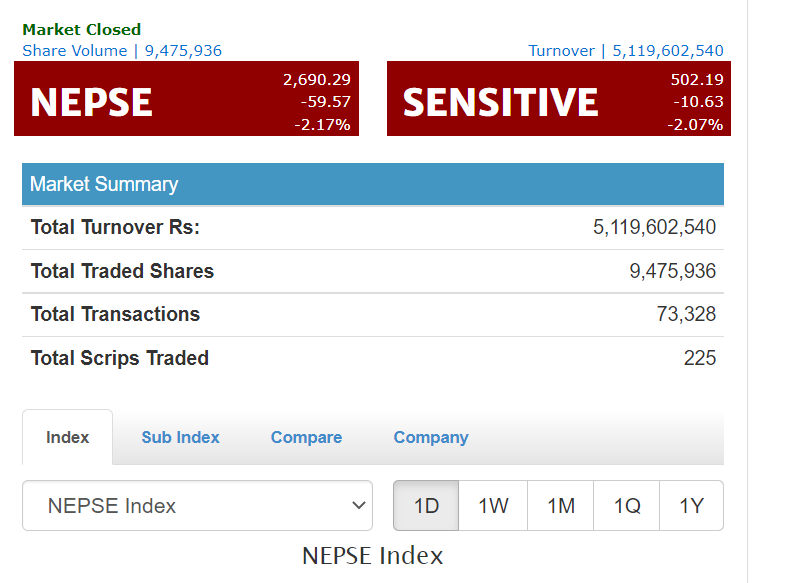The image size is (787, 583).
Task: Switch to the Index tab
Action: (x=67, y=437)
